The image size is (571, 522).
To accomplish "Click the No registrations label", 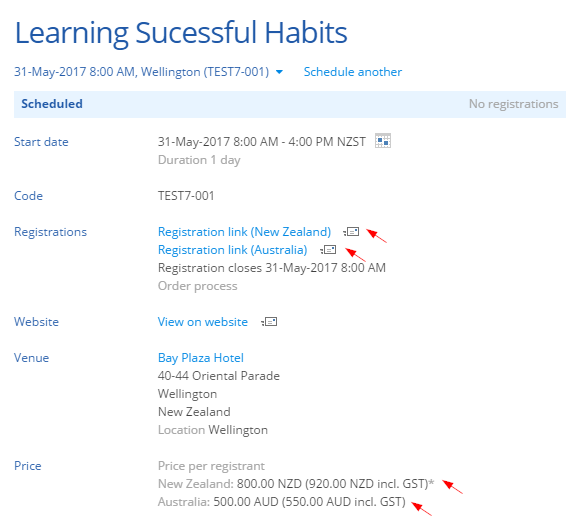I will point(513,104).
